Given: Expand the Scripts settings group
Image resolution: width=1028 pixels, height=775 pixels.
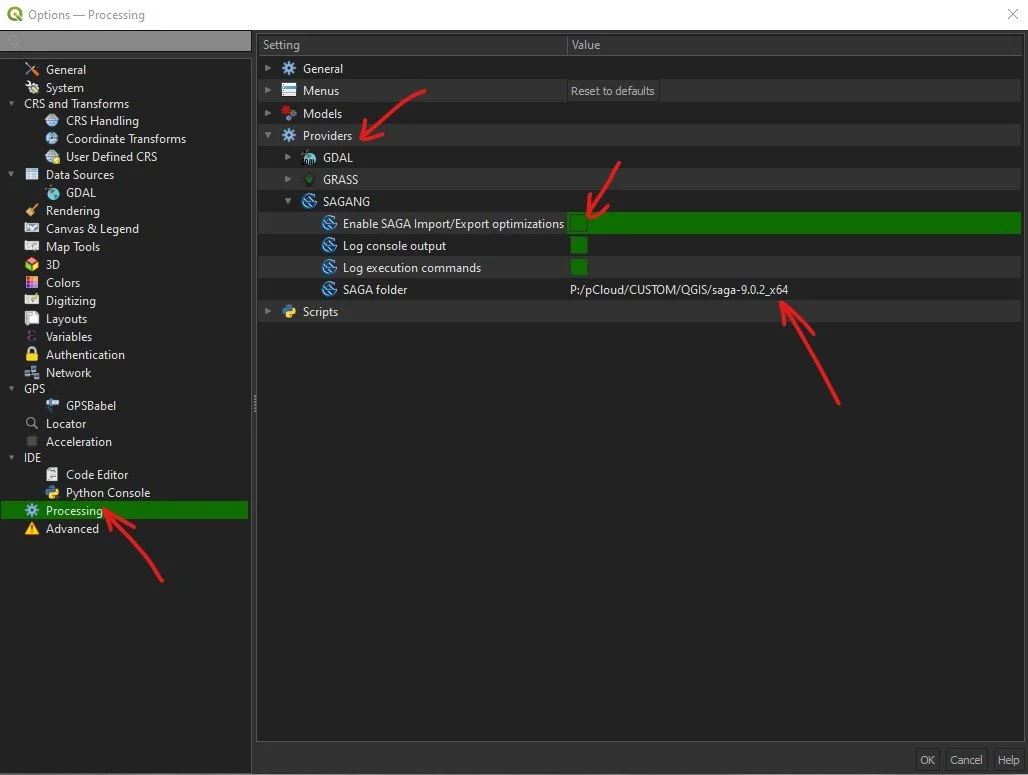Looking at the screenshot, I should click(x=267, y=311).
